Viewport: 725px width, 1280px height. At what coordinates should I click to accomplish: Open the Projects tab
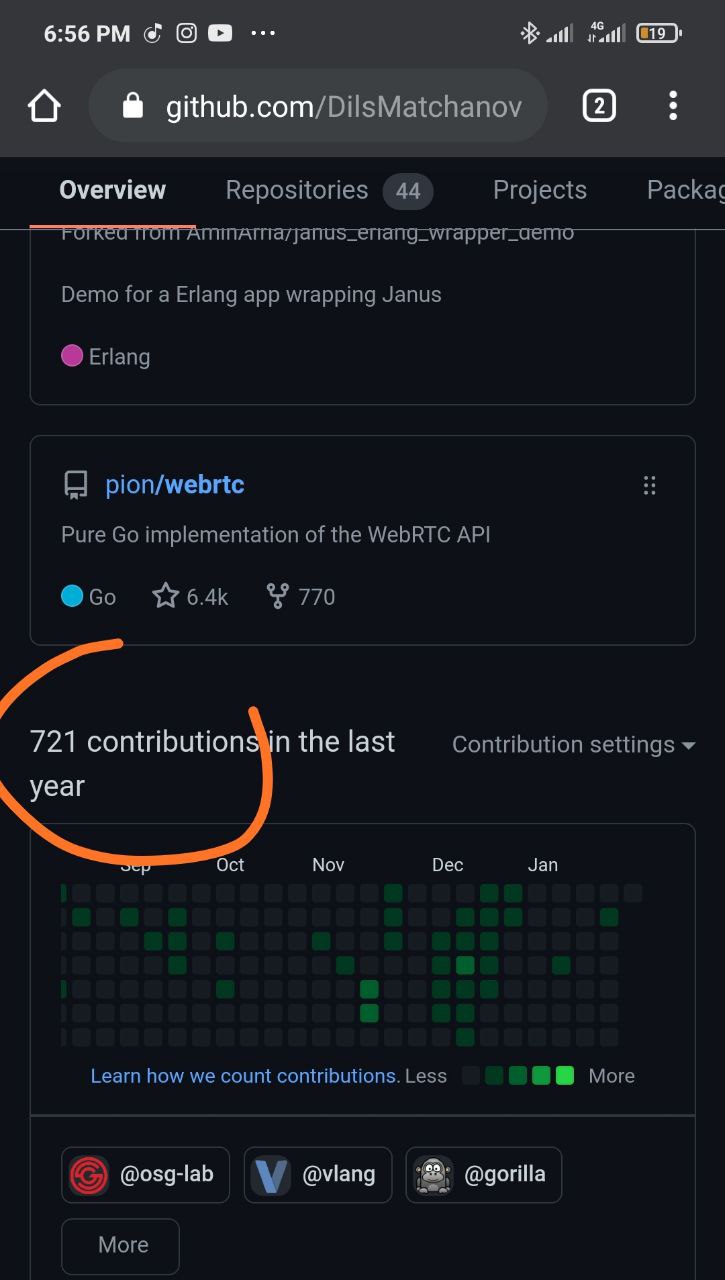540,190
